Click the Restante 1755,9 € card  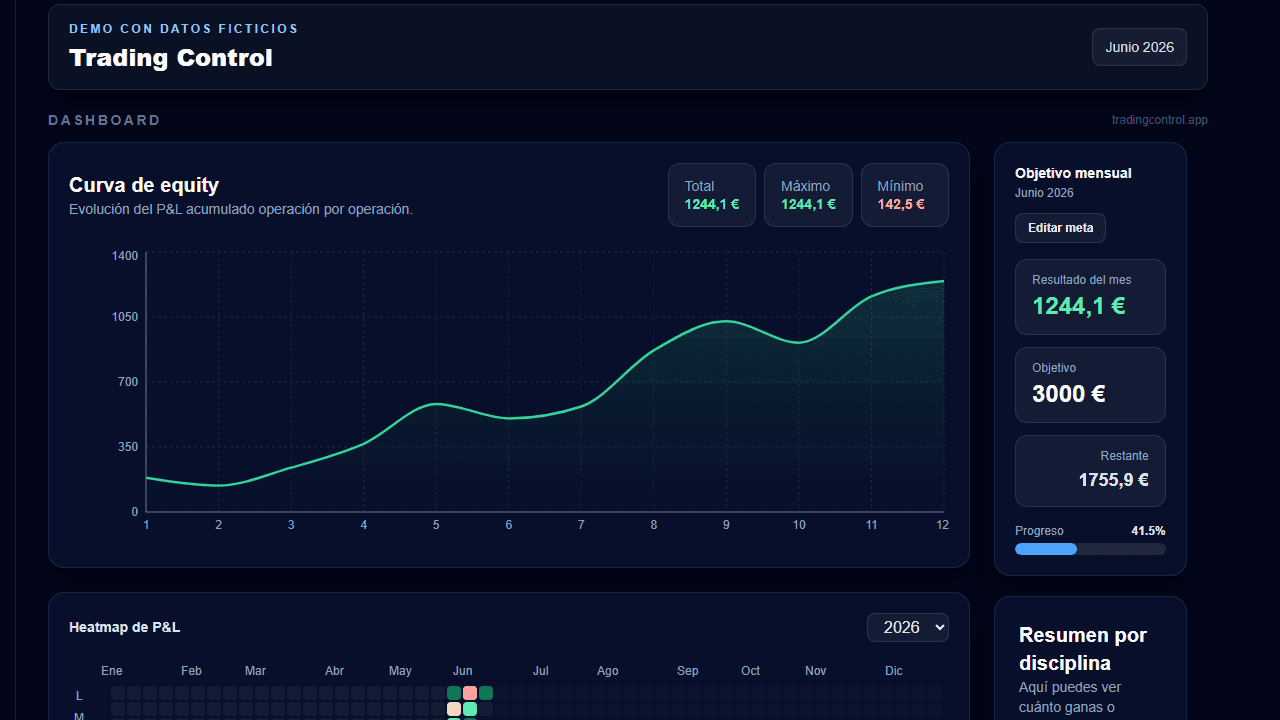[1090, 471]
